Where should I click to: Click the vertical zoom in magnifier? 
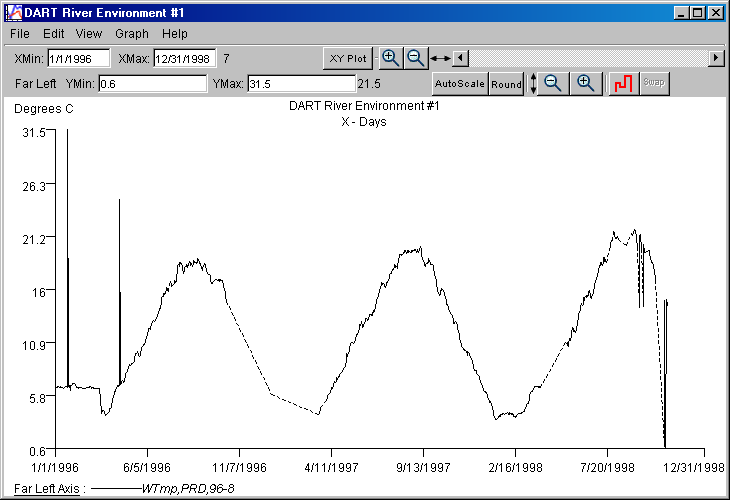586,84
